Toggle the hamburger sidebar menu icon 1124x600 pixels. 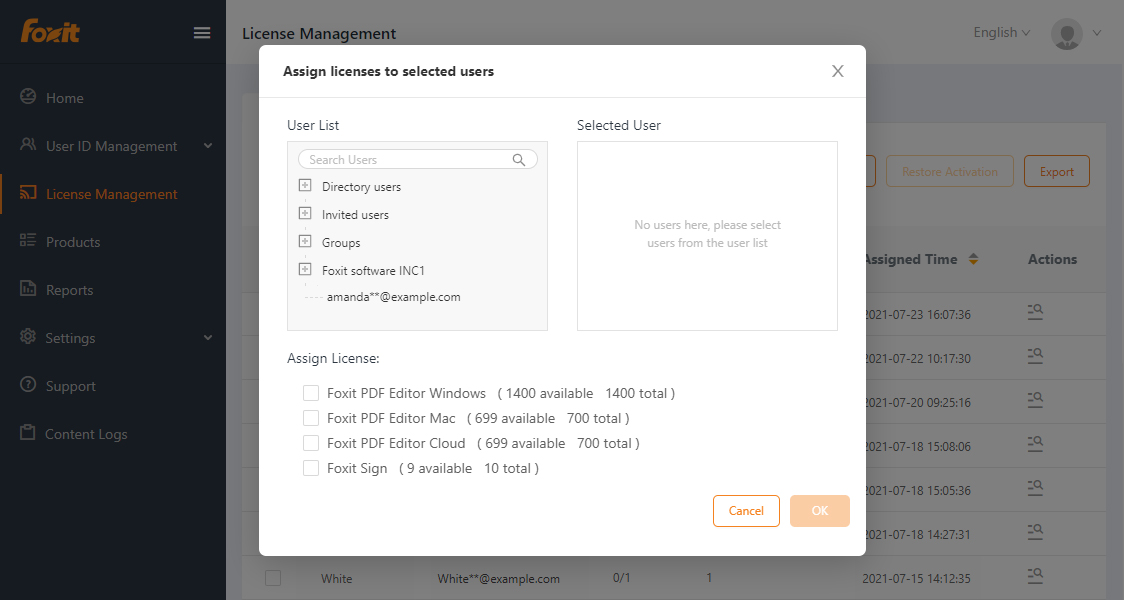(x=202, y=33)
